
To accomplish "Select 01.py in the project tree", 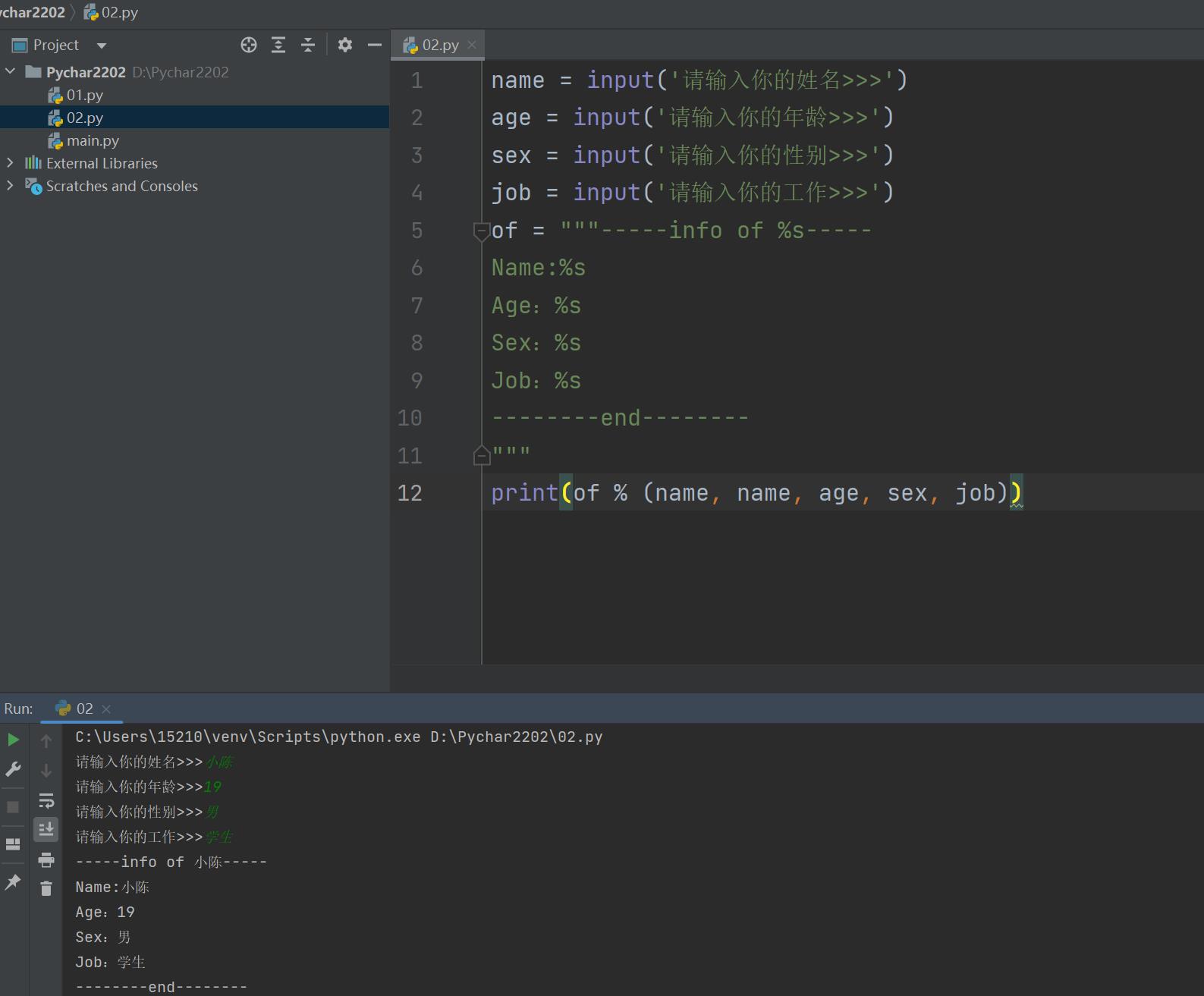I will point(76,95).
